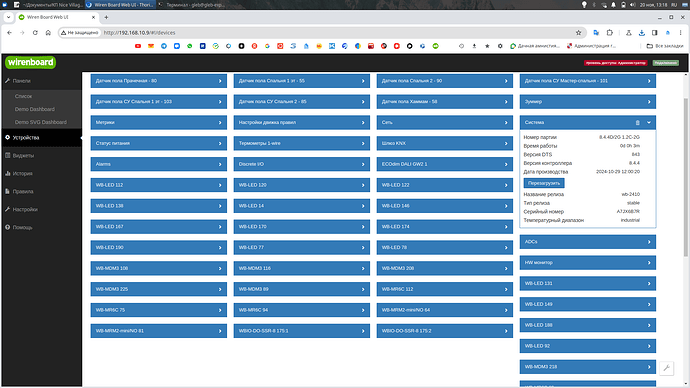
Task: Open the system notifications bell icon
Action: (613, 5)
